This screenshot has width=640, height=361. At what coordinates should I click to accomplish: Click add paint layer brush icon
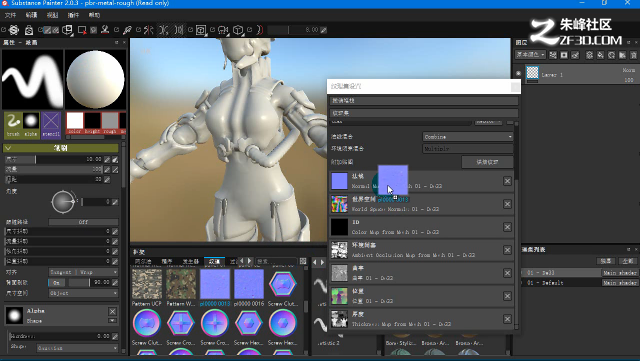pos(575,55)
